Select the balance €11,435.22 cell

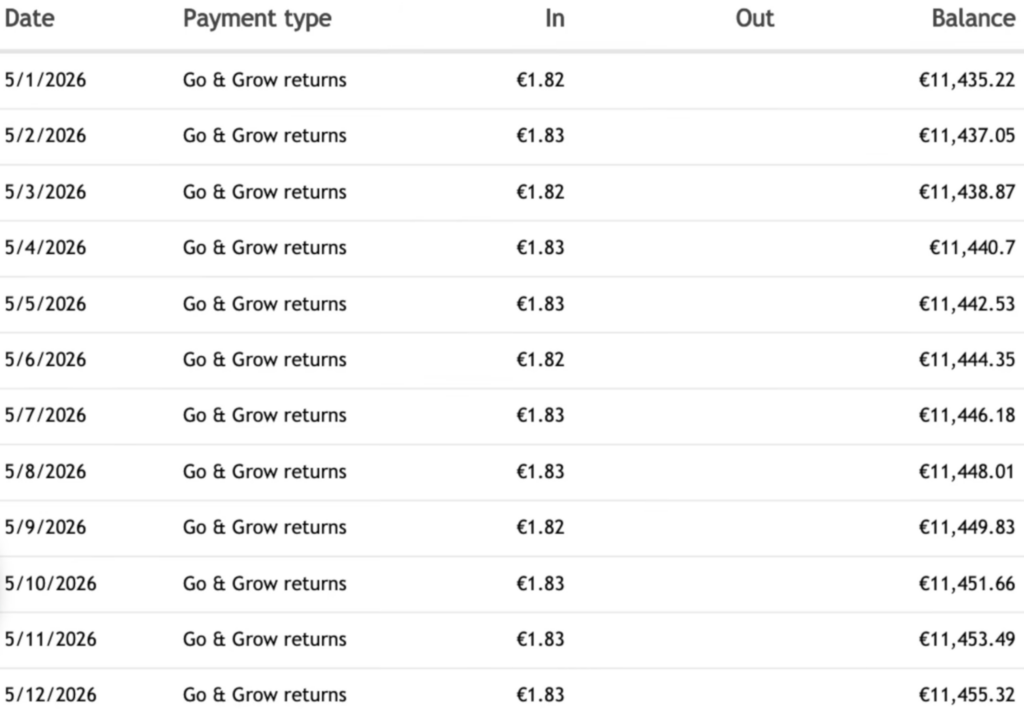(x=967, y=80)
